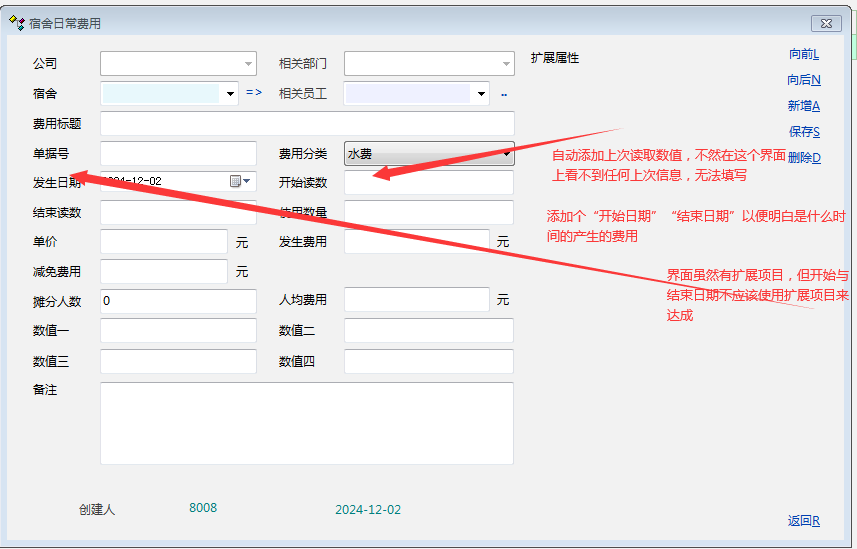Viewport: 857px width, 549px height.
Task: Select the 单价 input field
Action: 164,242
